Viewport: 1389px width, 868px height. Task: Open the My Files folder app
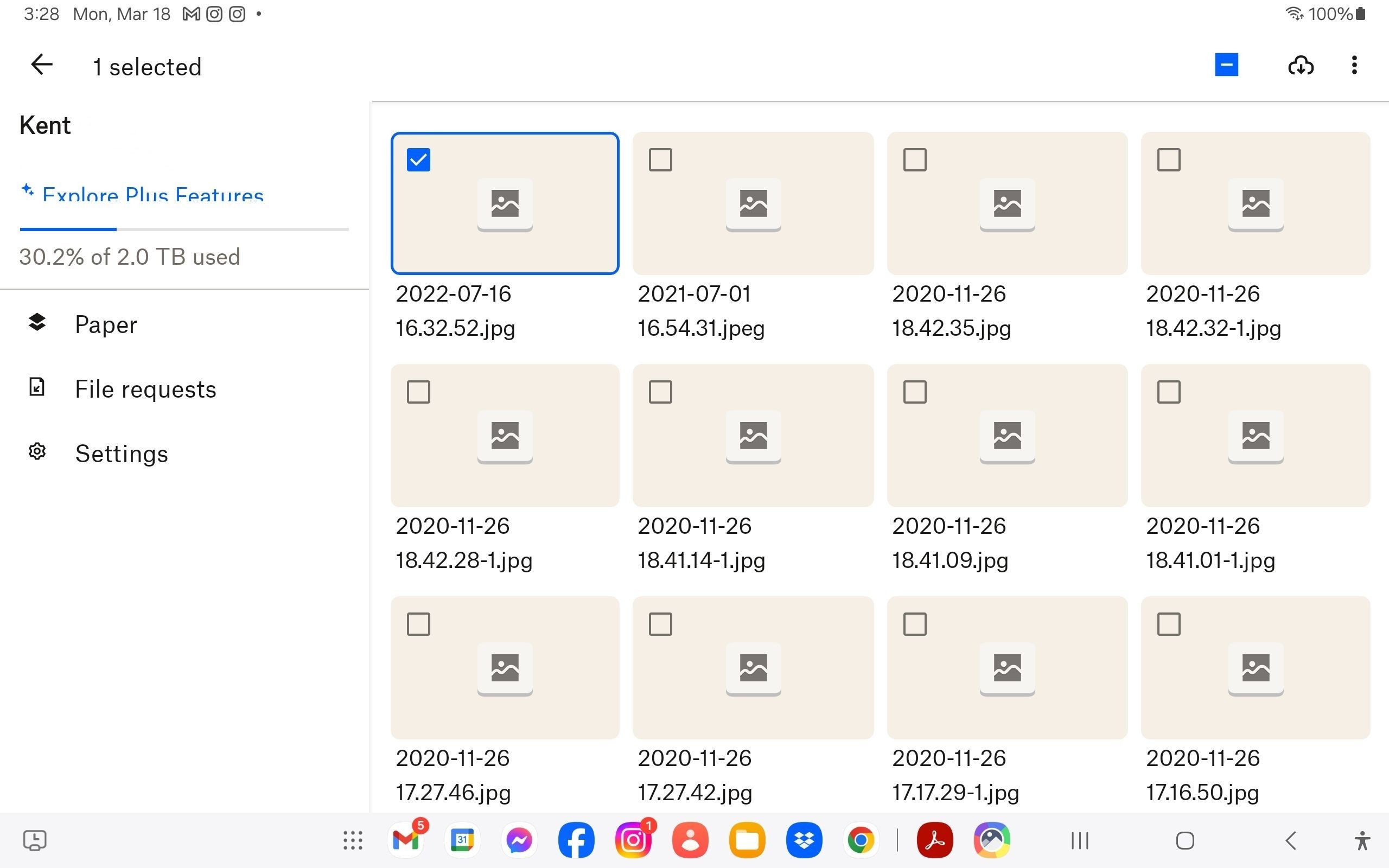point(747,840)
